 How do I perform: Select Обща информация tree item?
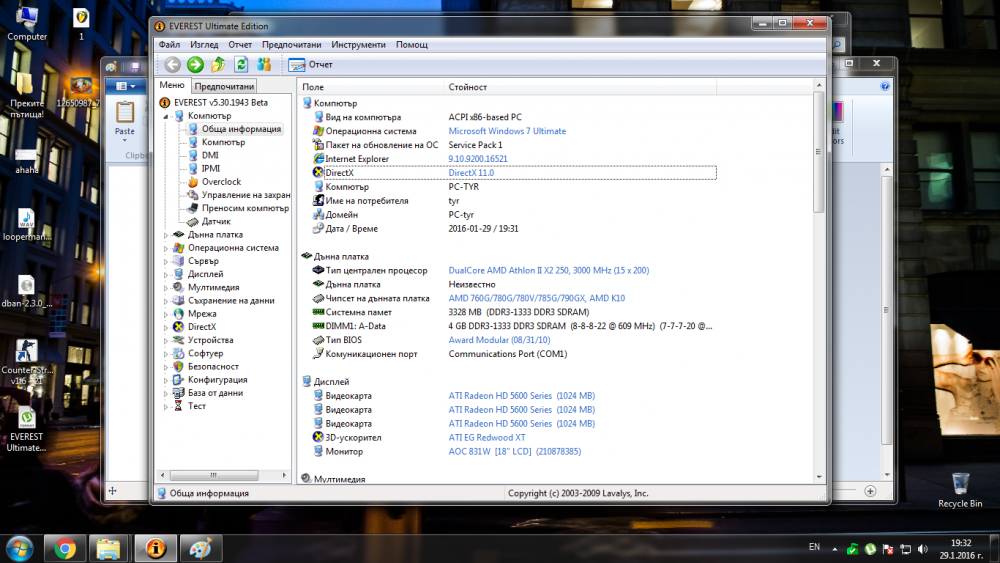tap(241, 129)
